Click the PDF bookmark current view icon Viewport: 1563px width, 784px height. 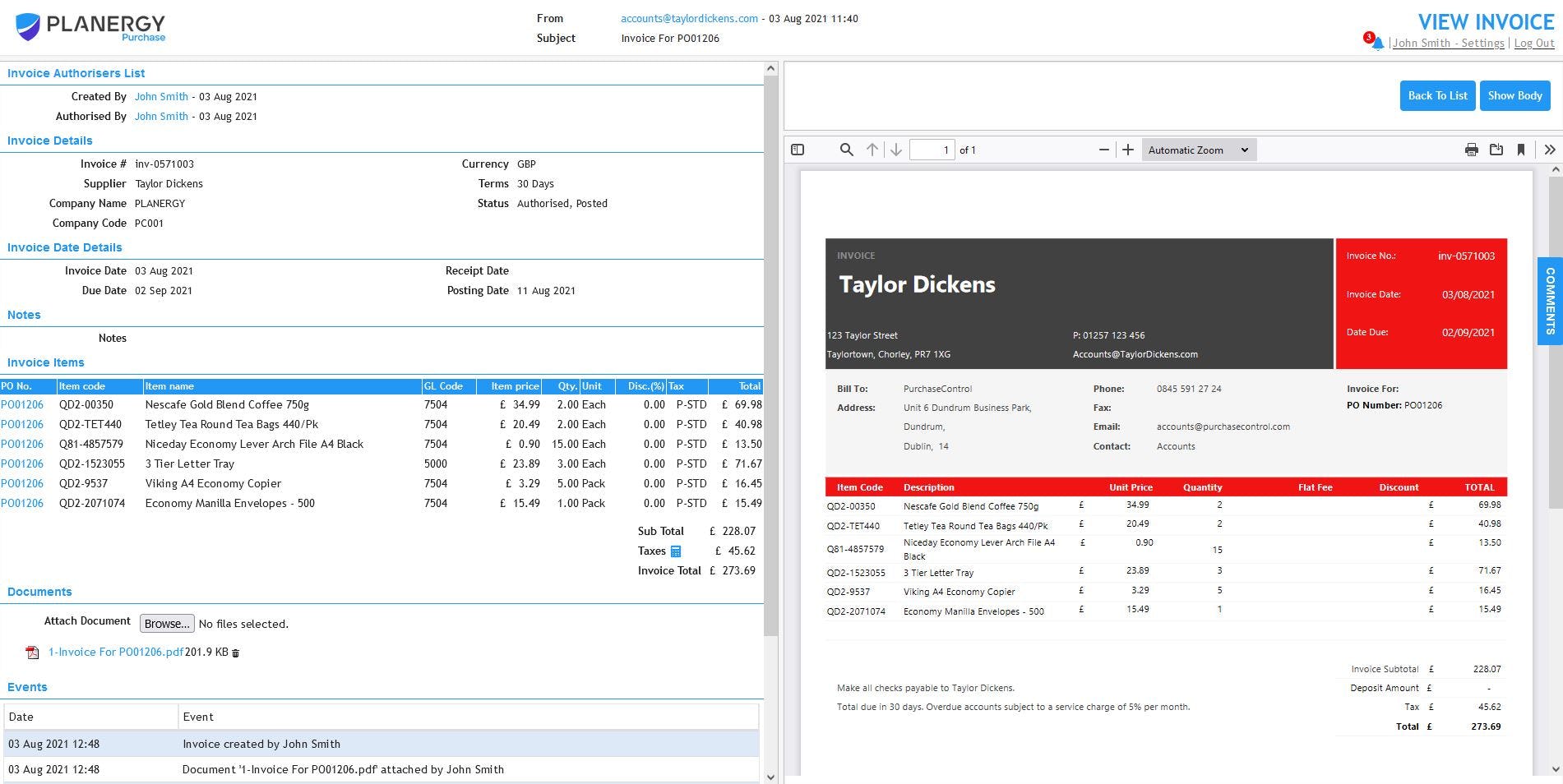coord(1521,150)
